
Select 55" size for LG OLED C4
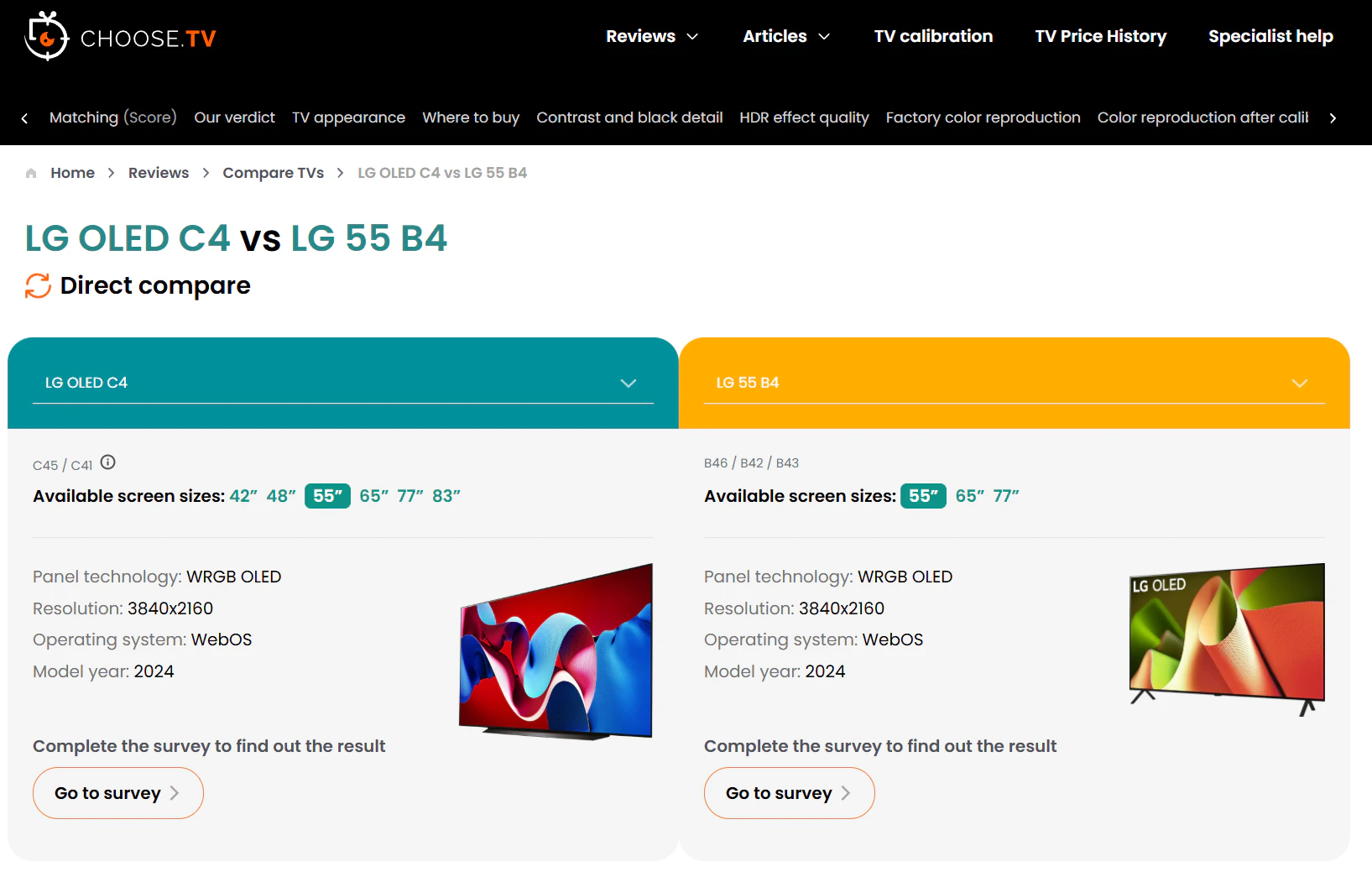coord(327,496)
